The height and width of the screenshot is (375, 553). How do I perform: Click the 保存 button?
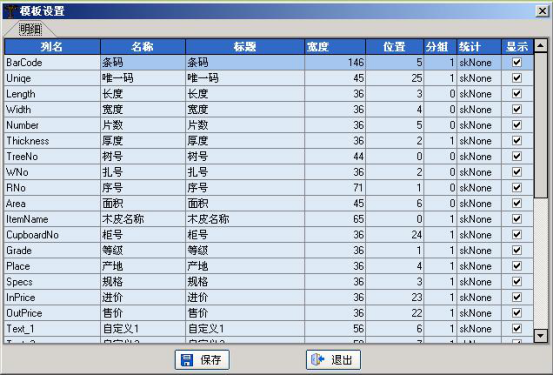click(202, 360)
